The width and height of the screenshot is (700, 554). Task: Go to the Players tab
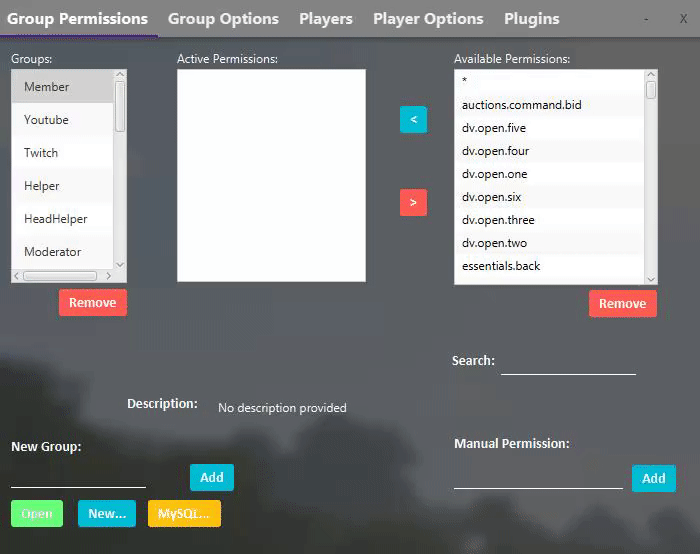[326, 19]
